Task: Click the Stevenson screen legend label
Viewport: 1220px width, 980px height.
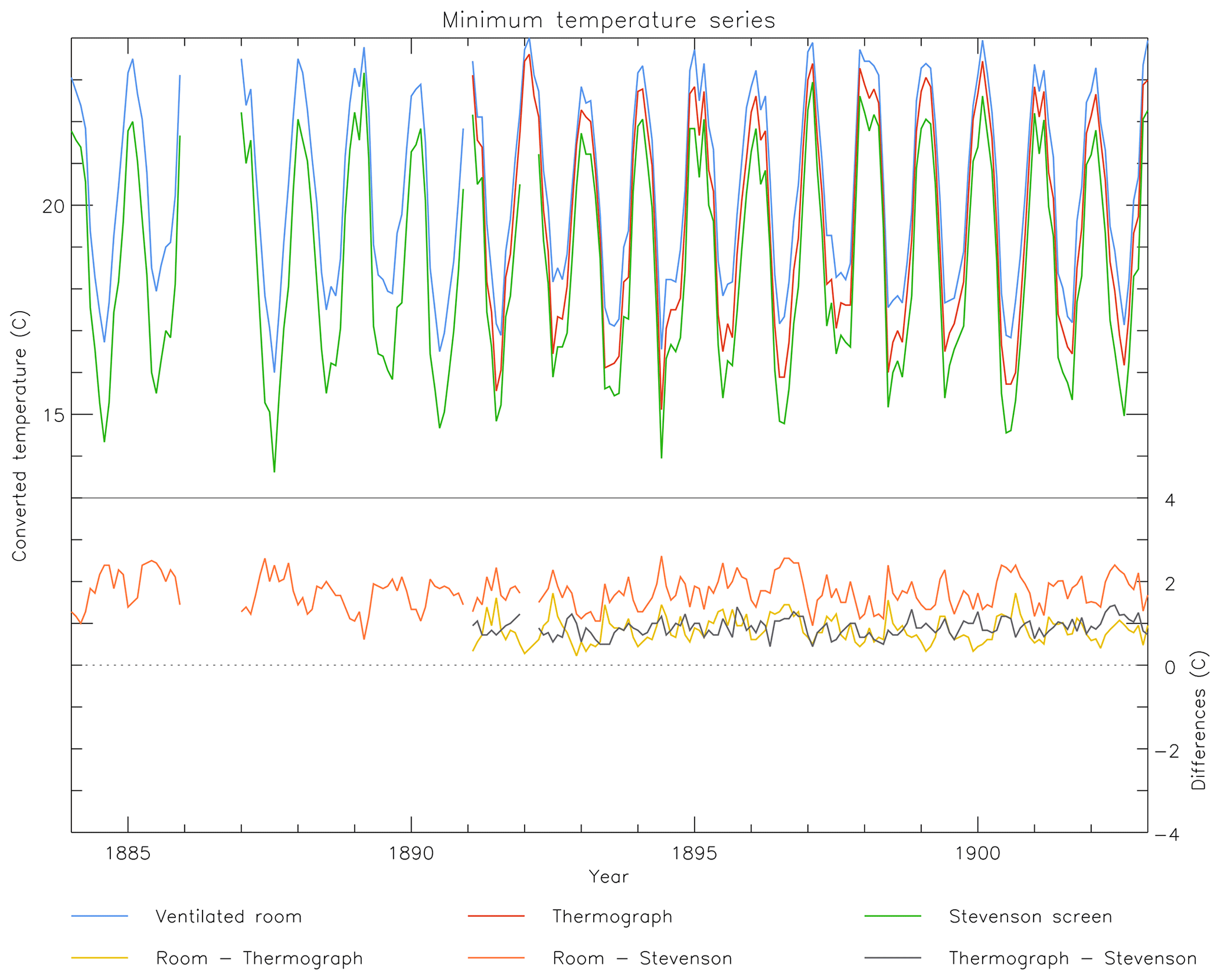Action: pyautogui.click(x=1031, y=917)
